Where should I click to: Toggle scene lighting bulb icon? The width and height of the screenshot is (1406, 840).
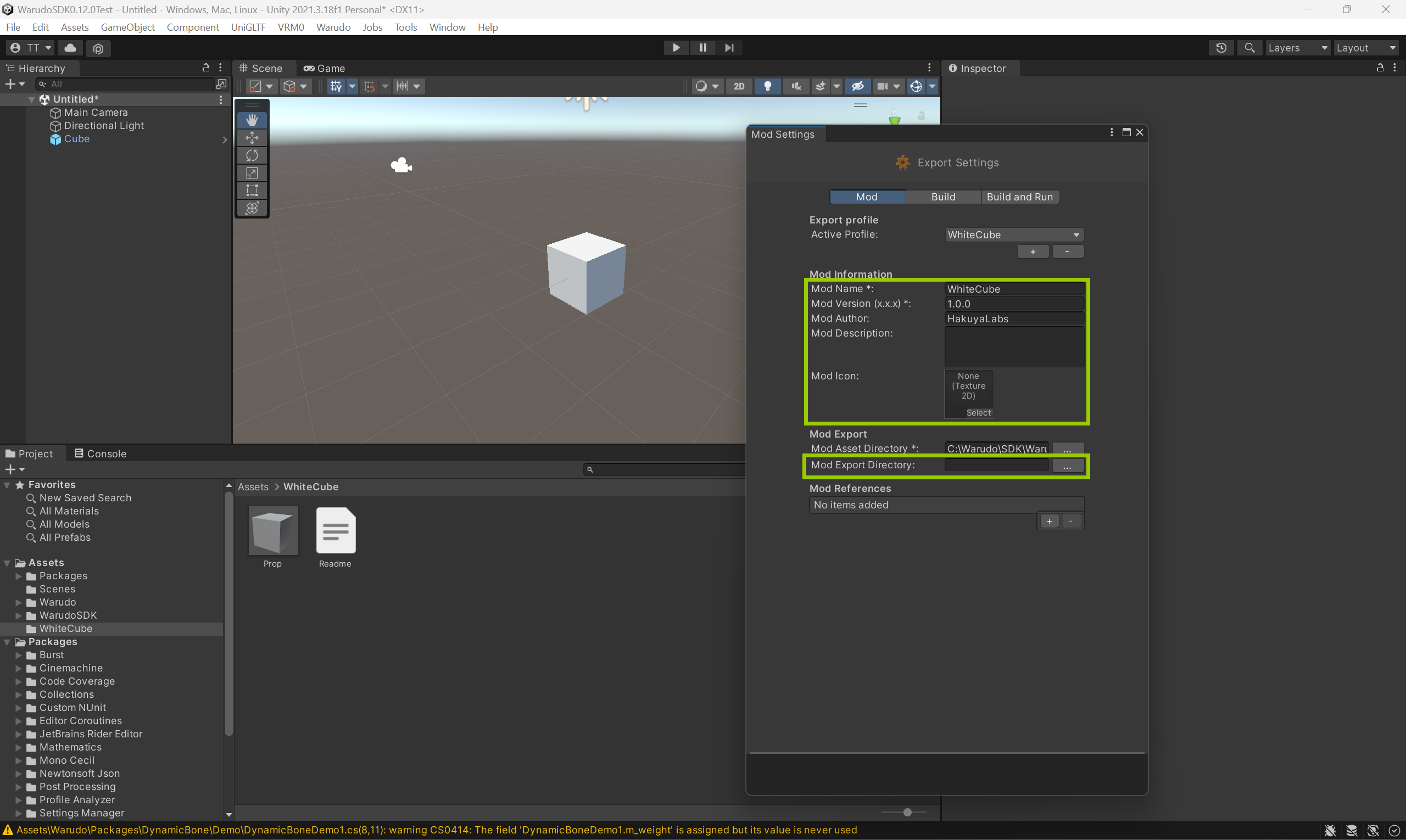point(768,86)
